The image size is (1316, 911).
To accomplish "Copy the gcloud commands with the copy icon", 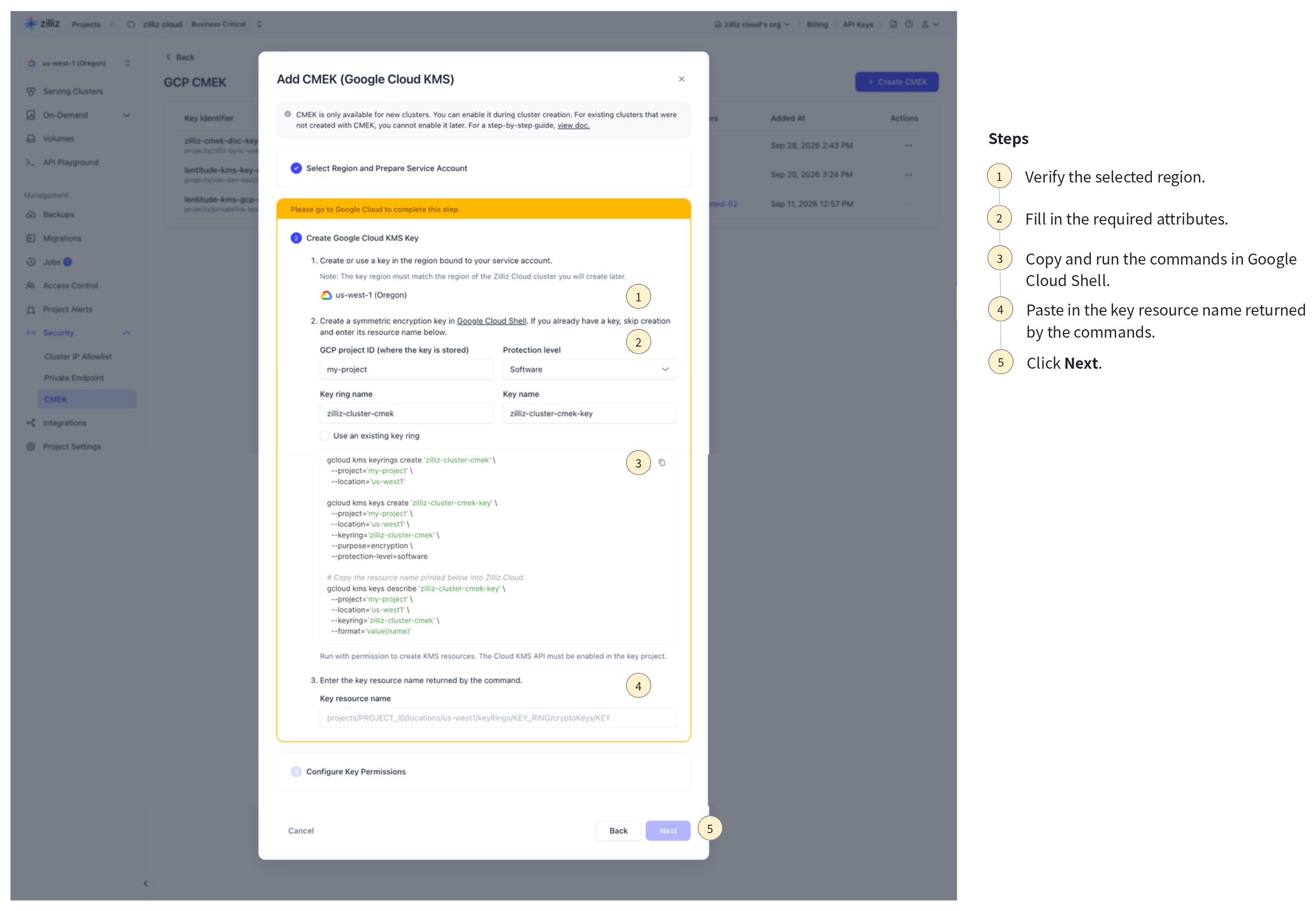I will (662, 462).
